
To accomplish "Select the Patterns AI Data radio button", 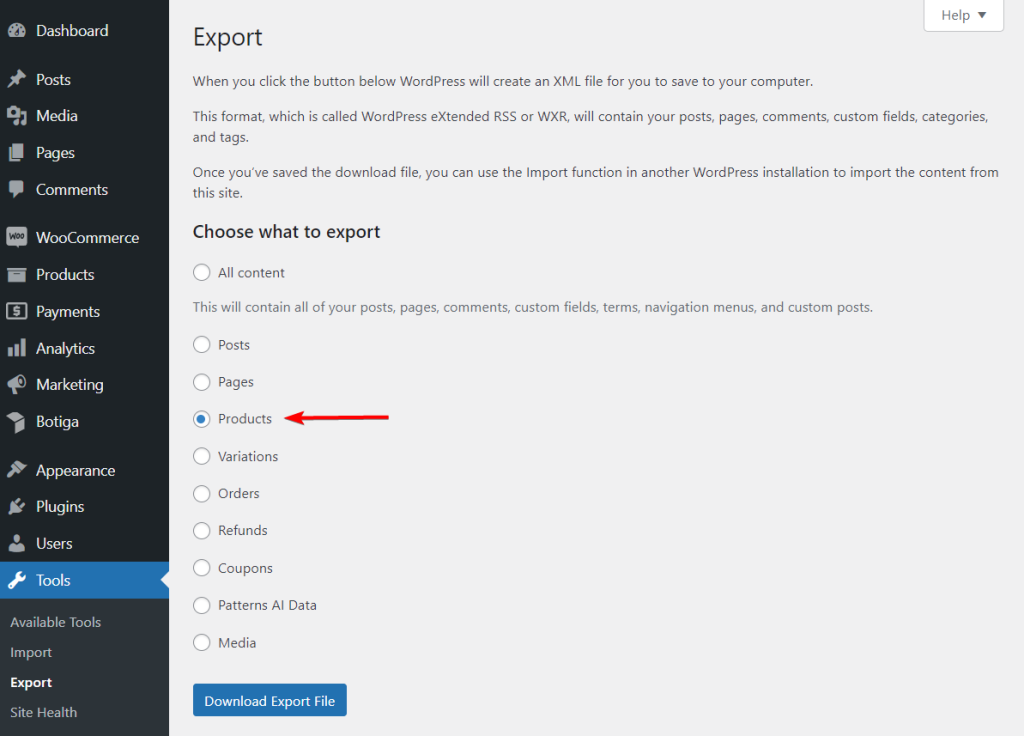I will (202, 605).
